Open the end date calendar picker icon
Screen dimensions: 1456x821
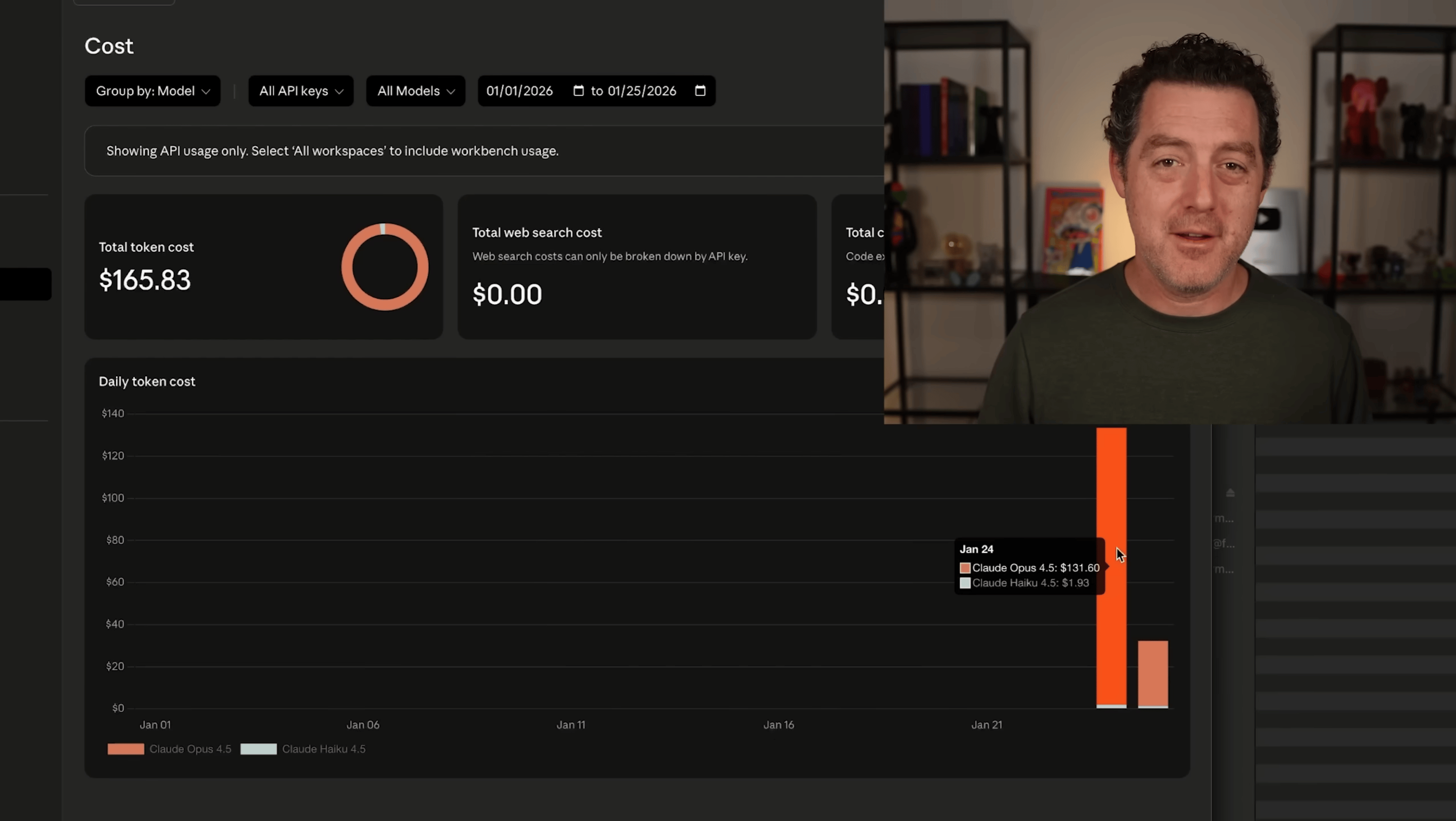700,91
